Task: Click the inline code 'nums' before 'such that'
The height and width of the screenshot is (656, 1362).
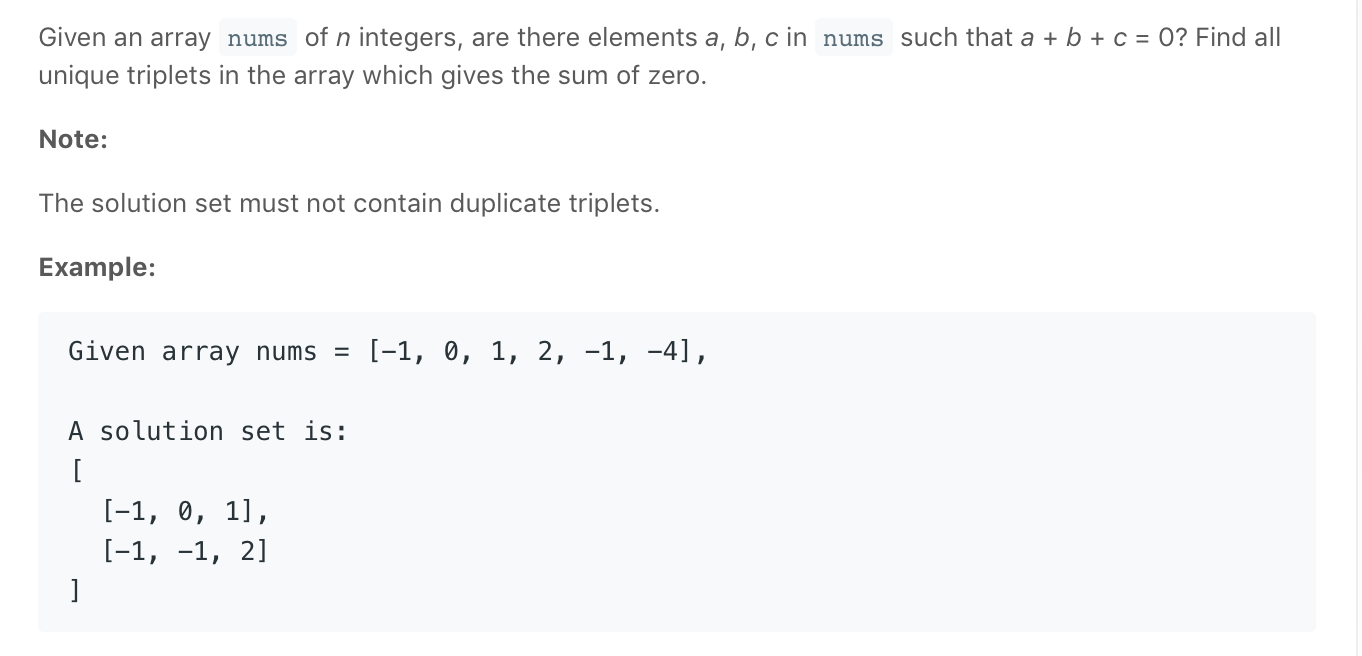Action: click(x=853, y=39)
